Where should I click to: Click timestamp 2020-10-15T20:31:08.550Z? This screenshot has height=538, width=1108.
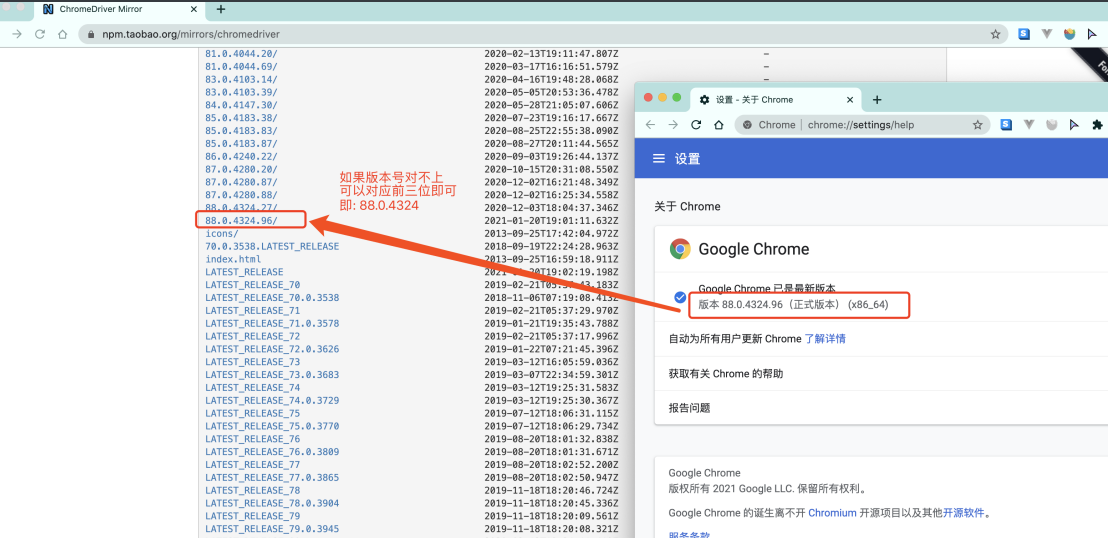click(x=551, y=169)
